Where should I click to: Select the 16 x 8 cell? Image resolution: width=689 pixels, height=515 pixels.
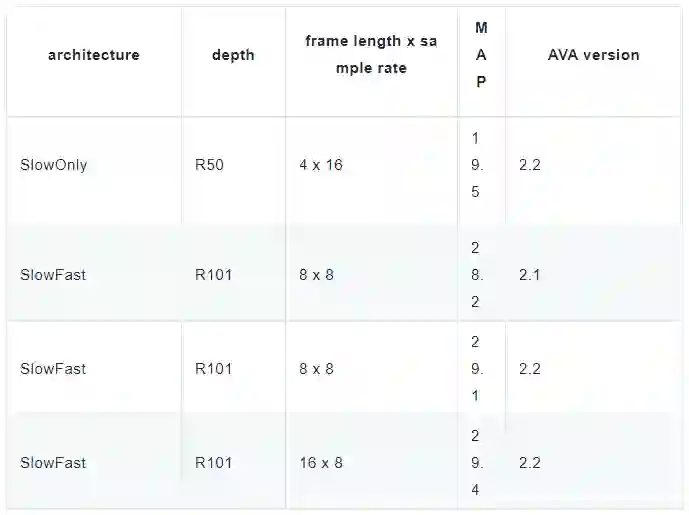[321, 463]
